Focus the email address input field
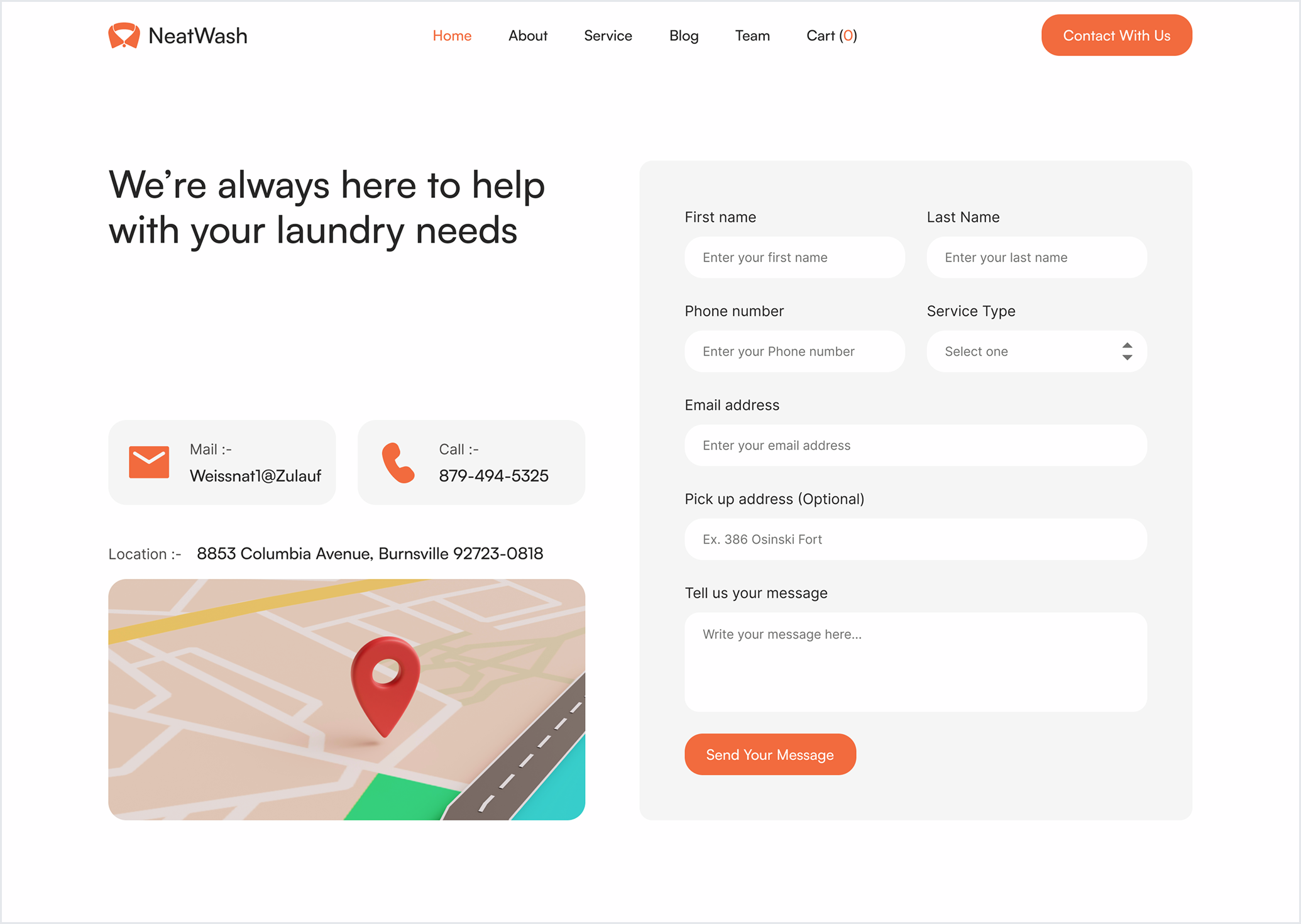This screenshot has height=924, width=1301. pyautogui.click(x=916, y=446)
